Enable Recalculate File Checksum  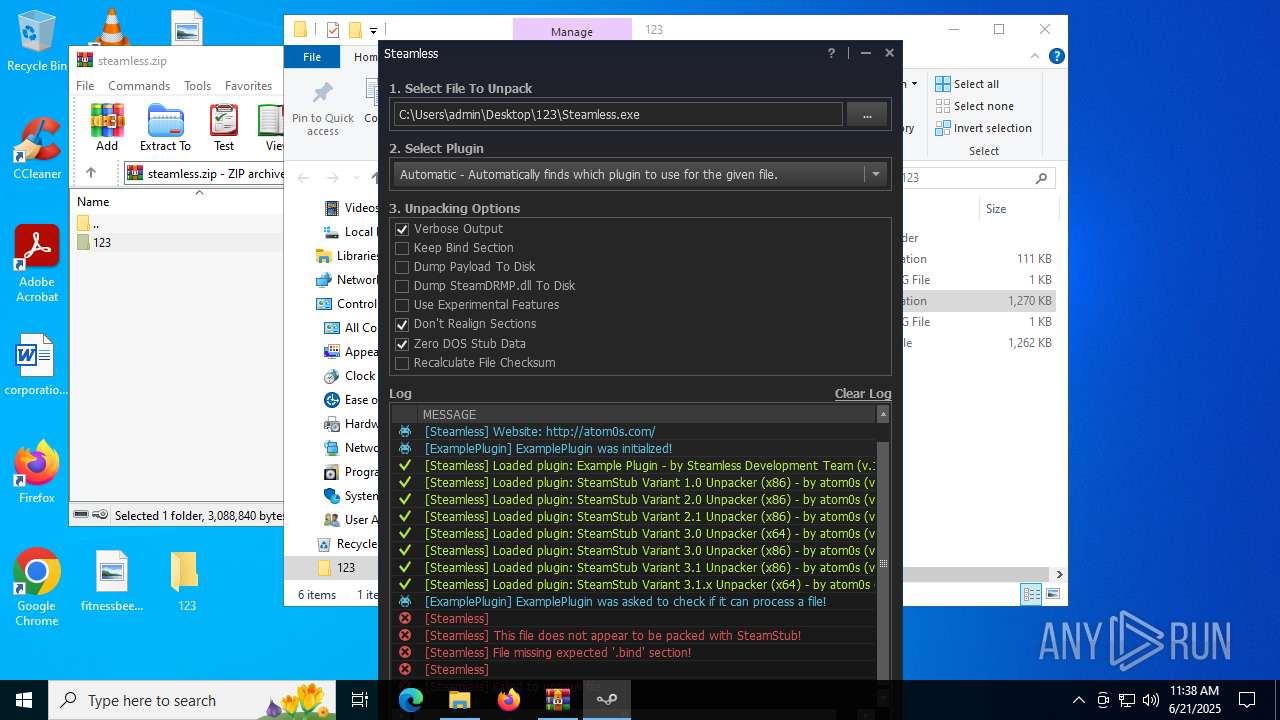pyautogui.click(x=402, y=363)
